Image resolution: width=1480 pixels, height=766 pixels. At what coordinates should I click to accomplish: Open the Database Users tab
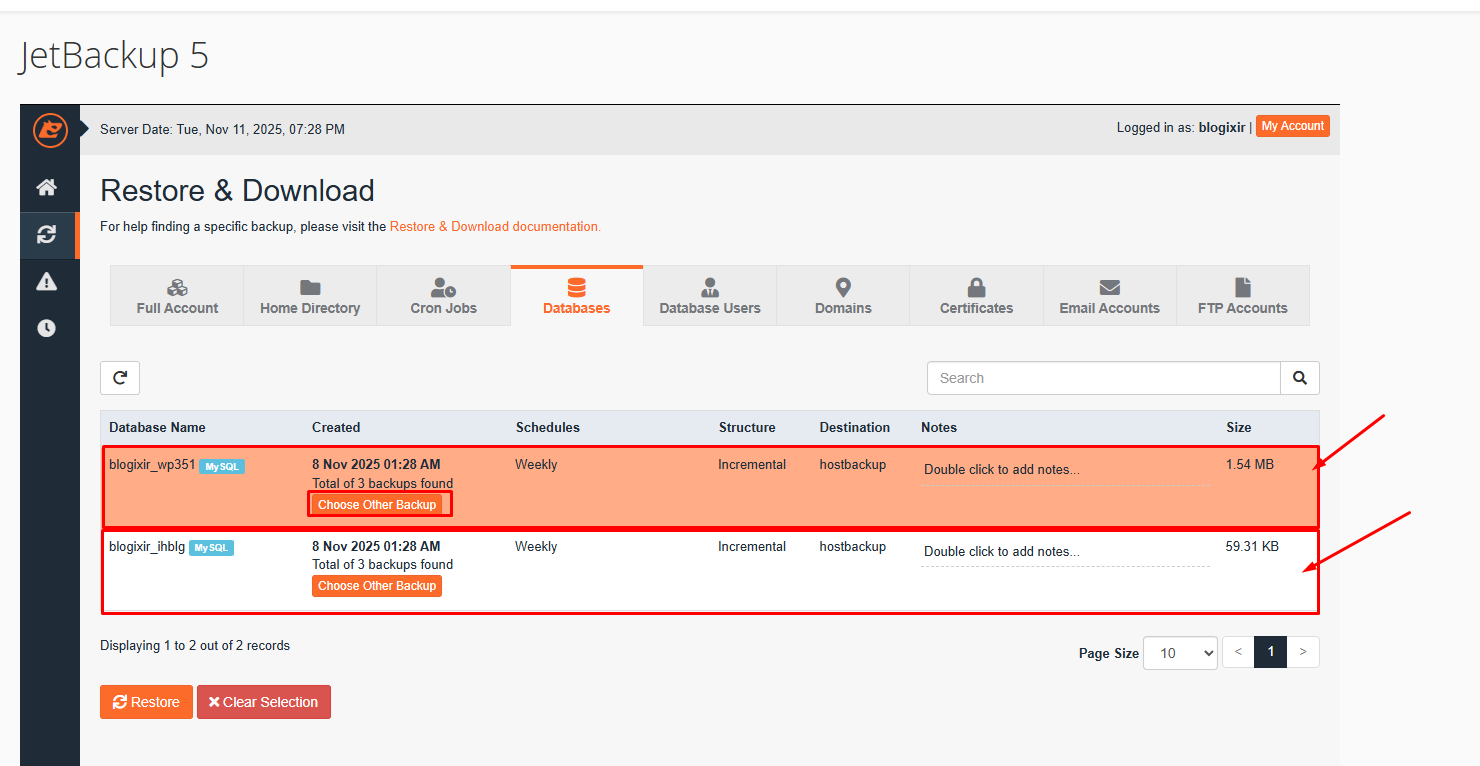pos(710,296)
